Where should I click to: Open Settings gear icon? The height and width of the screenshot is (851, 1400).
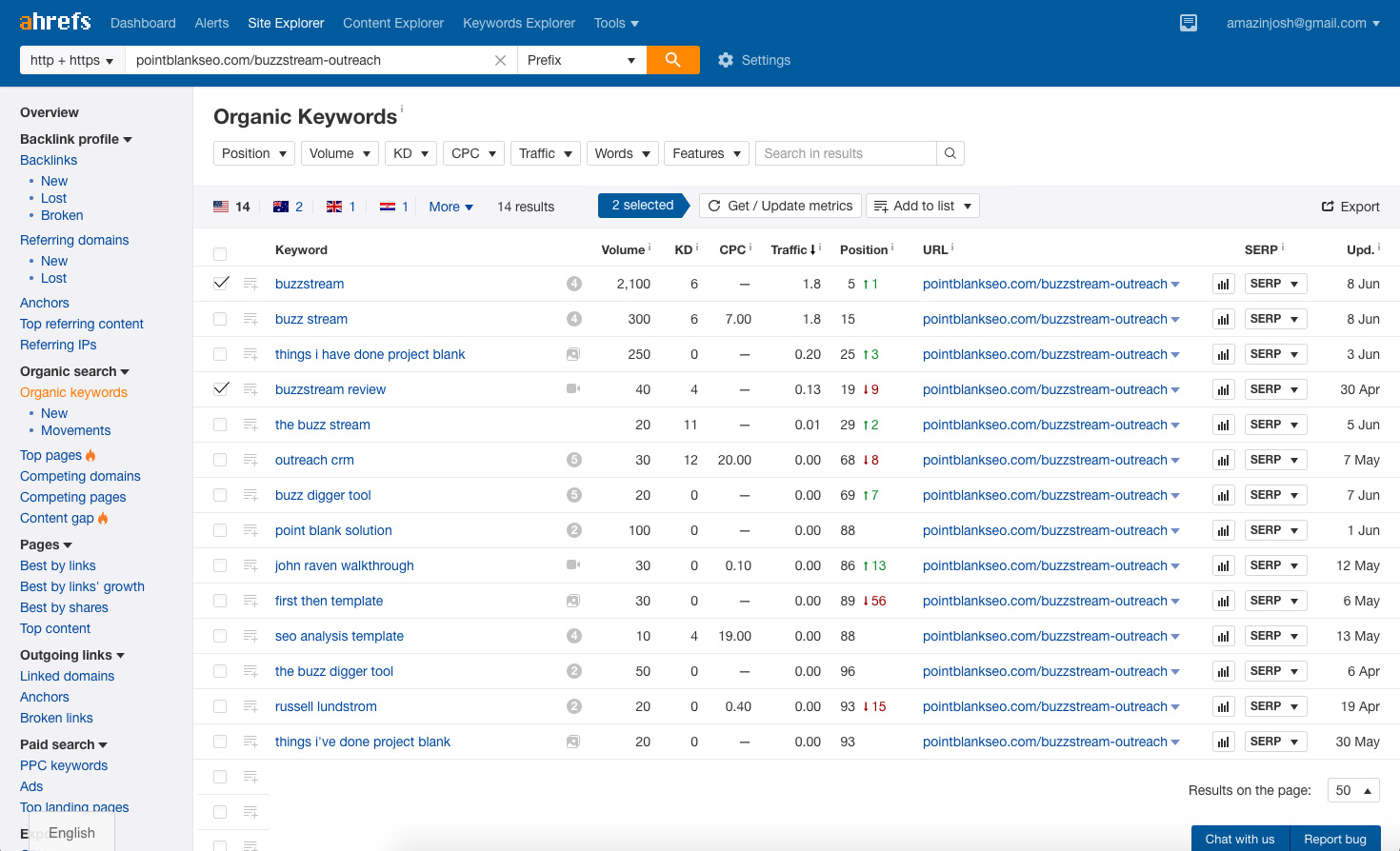pyautogui.click(x=726, y=60)
